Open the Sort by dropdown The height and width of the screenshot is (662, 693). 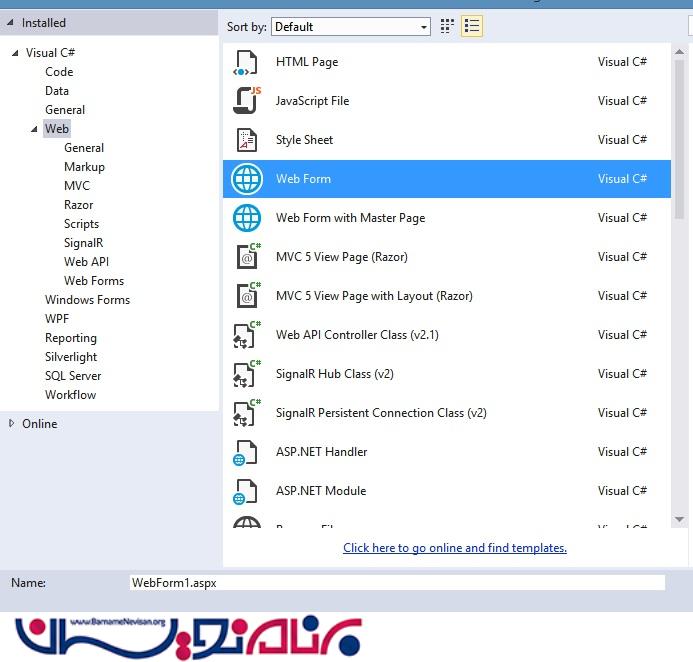pos(351,27)
